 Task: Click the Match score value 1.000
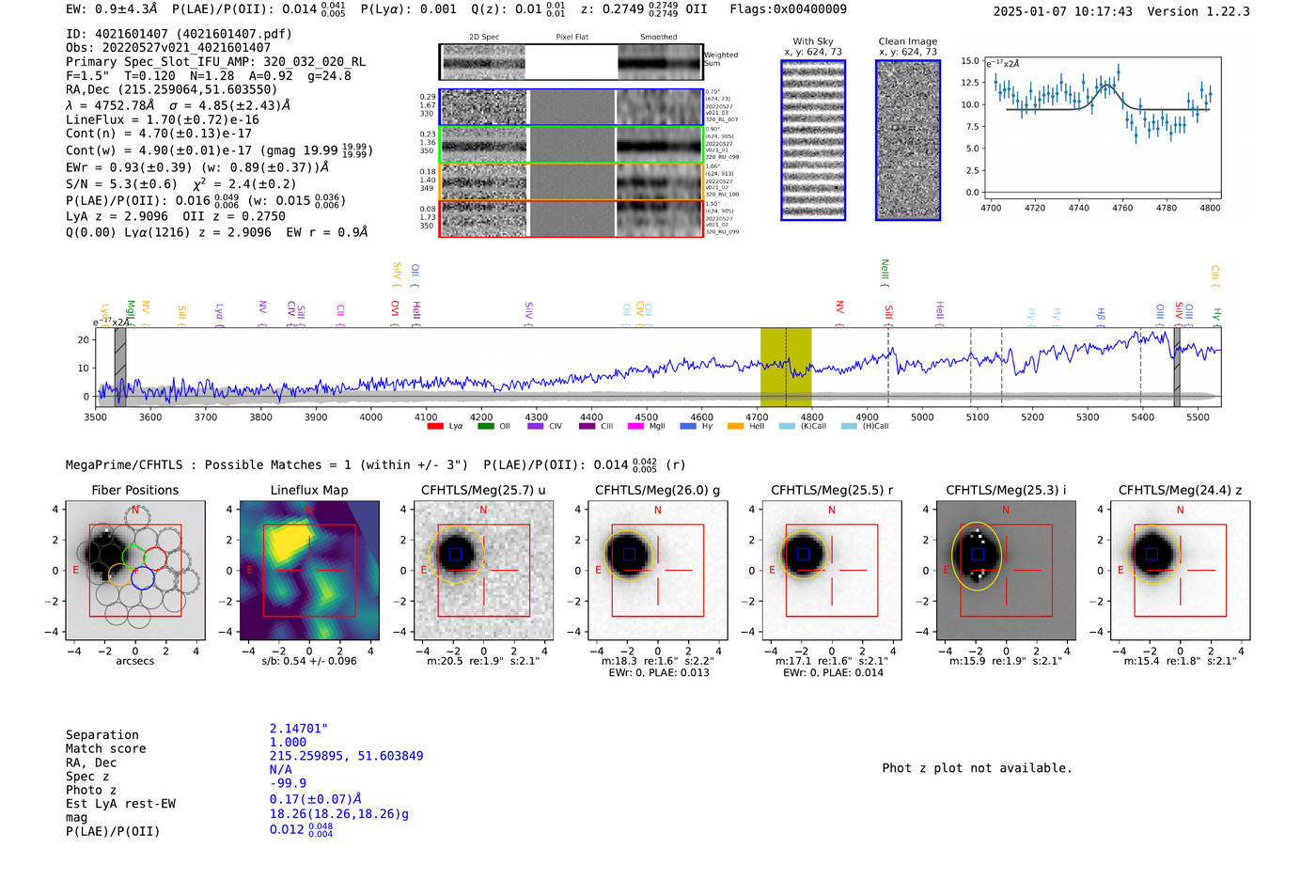(x=288, y=742)
